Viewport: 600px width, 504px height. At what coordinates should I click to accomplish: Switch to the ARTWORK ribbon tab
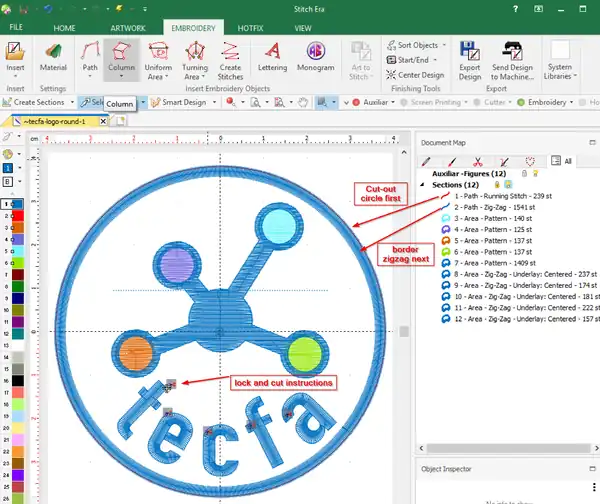(128, 27)
